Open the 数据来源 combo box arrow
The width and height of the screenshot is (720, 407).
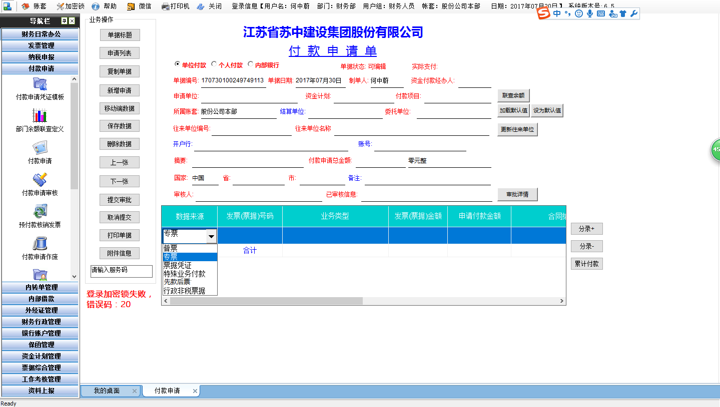(211, 236)
